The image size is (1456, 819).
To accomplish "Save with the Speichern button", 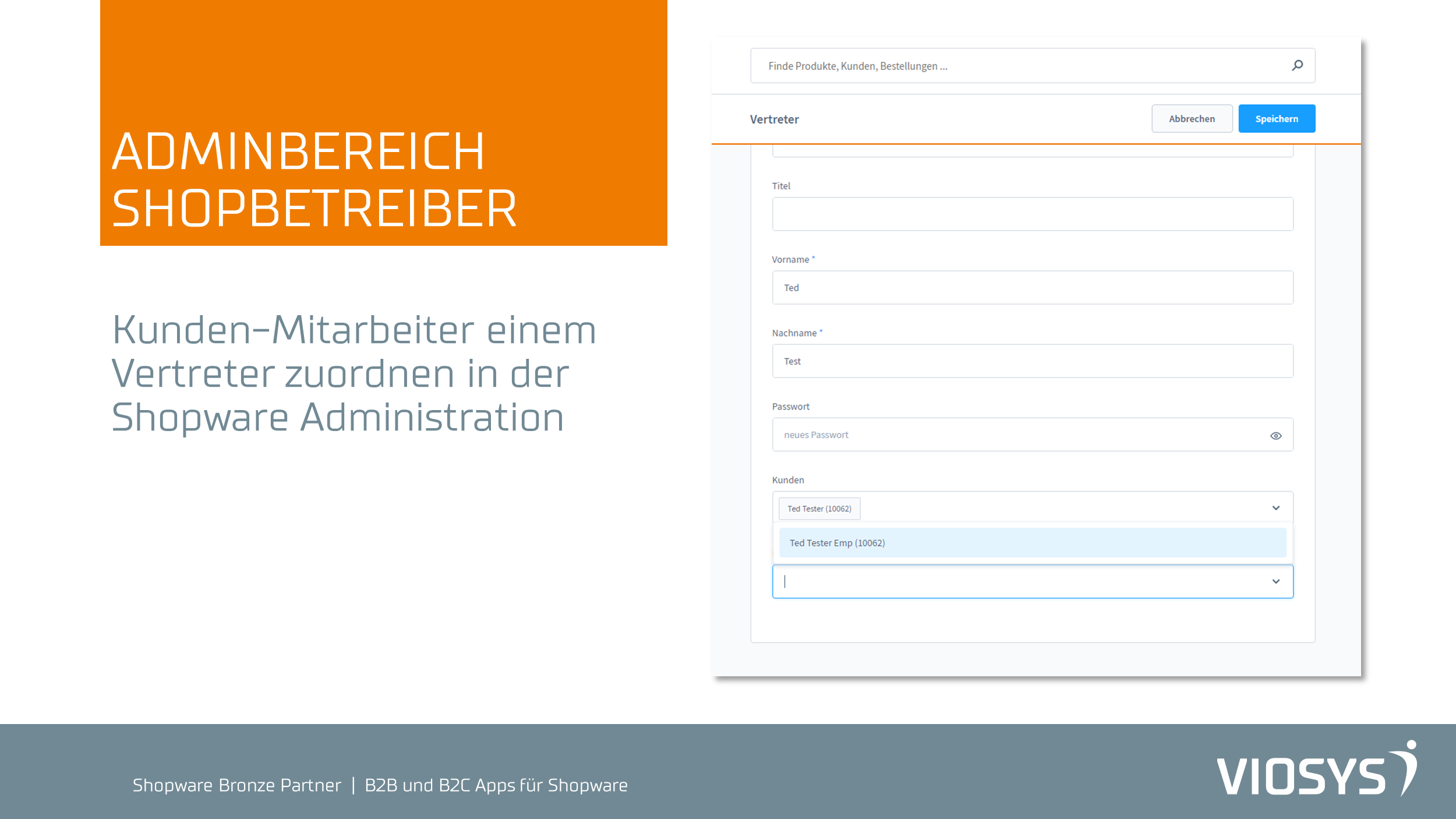I will click(1277, 119).
